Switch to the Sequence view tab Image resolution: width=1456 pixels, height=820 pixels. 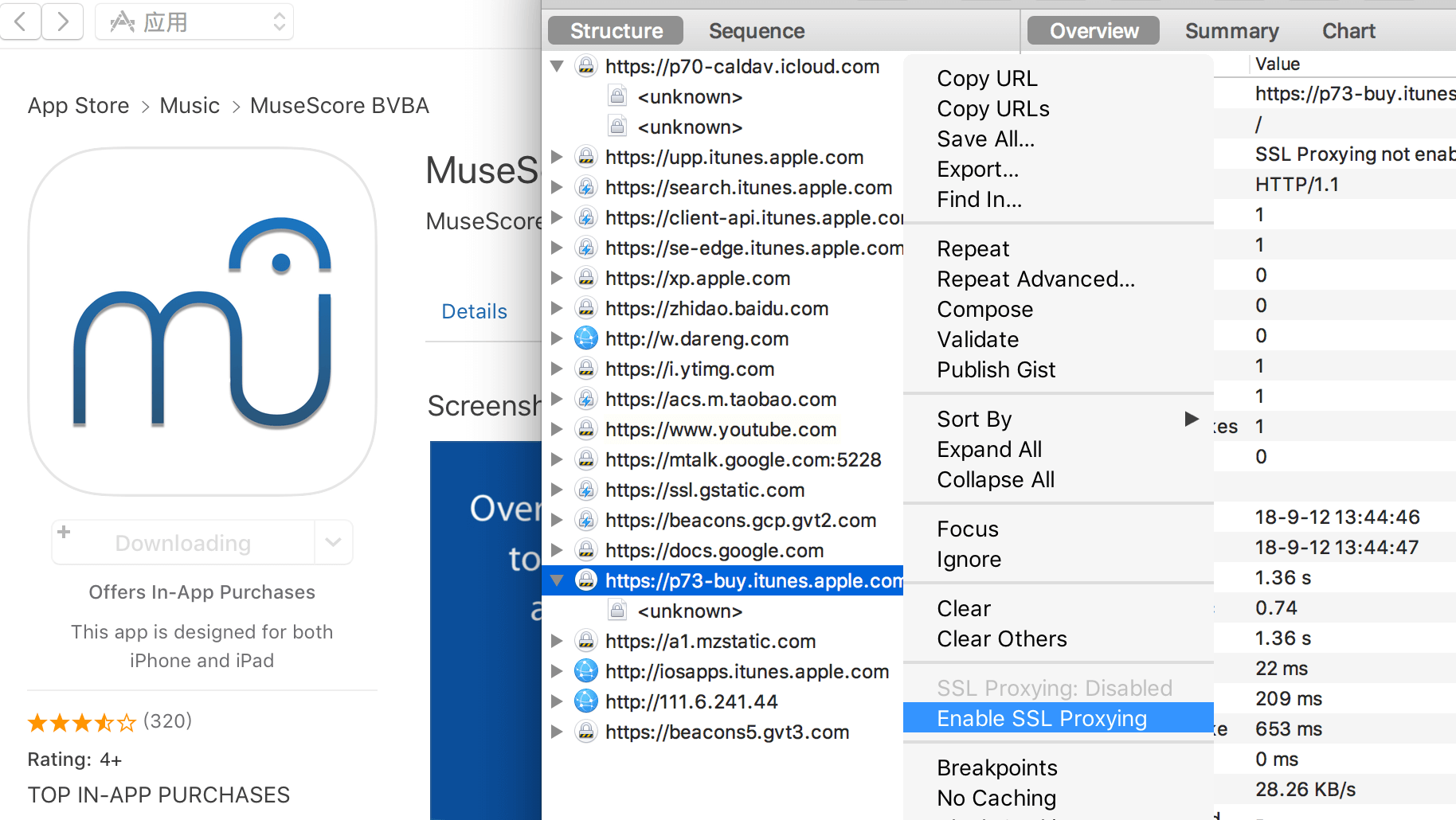(757, 30)
